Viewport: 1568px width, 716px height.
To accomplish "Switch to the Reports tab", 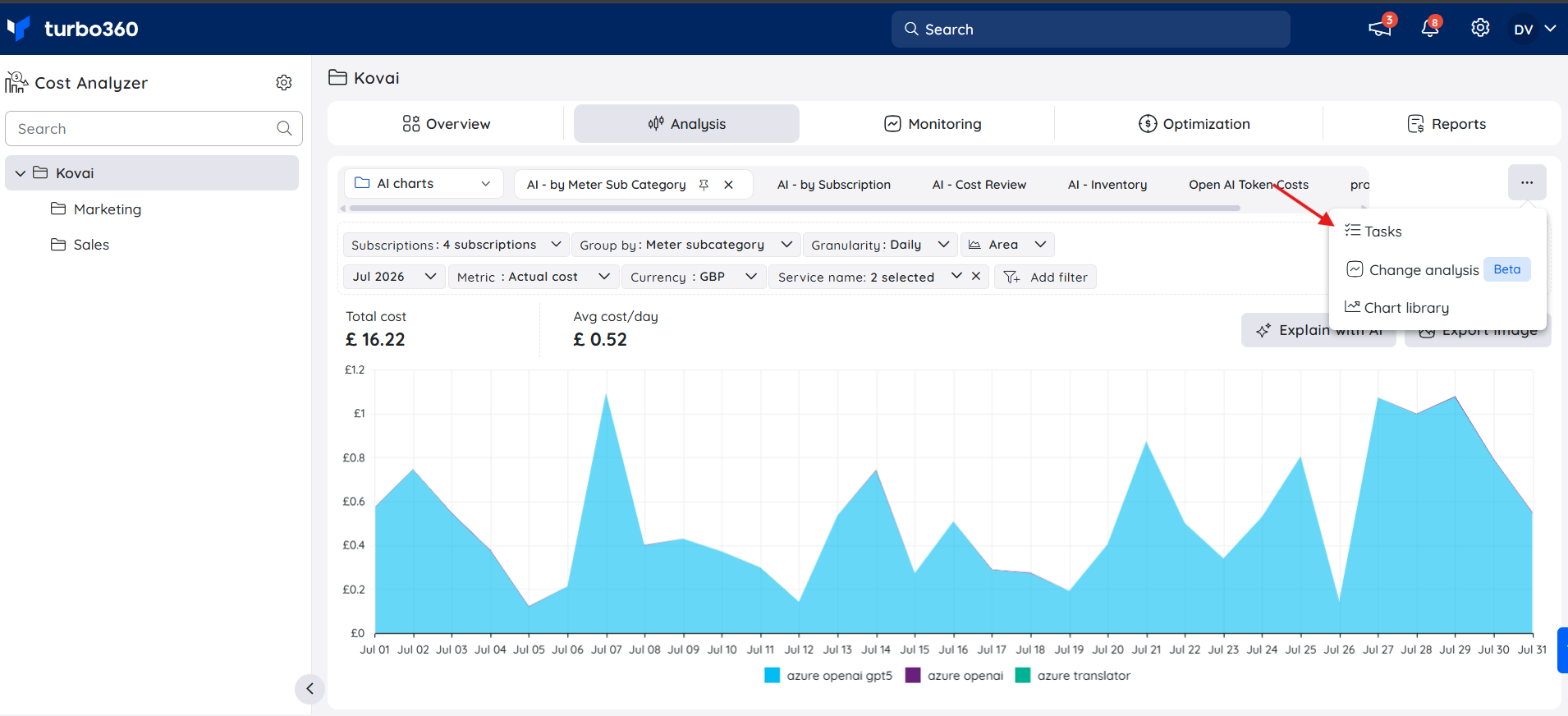I will [1447, 124].
